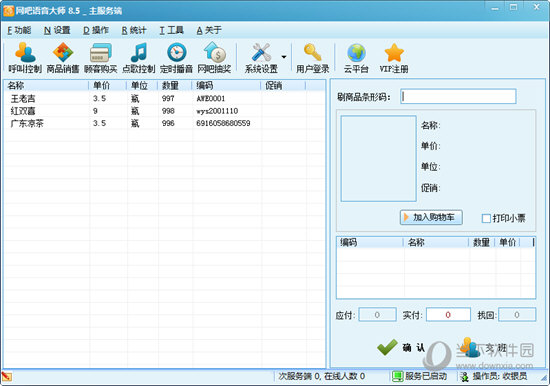This screenshot has width=550, height=386.
Task: Click product list 编码 column header
Action: coord(226,86)
